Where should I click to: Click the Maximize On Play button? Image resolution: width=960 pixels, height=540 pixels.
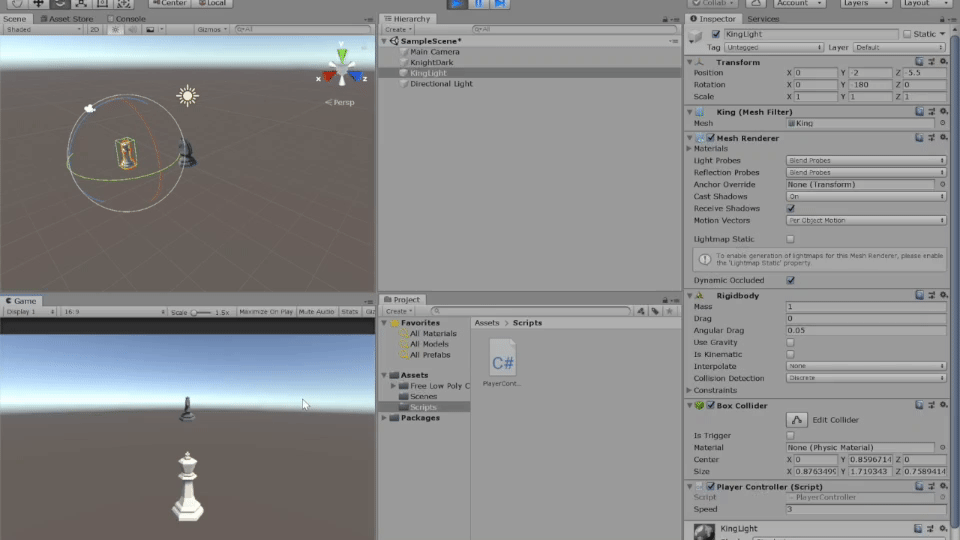[266, 312]
